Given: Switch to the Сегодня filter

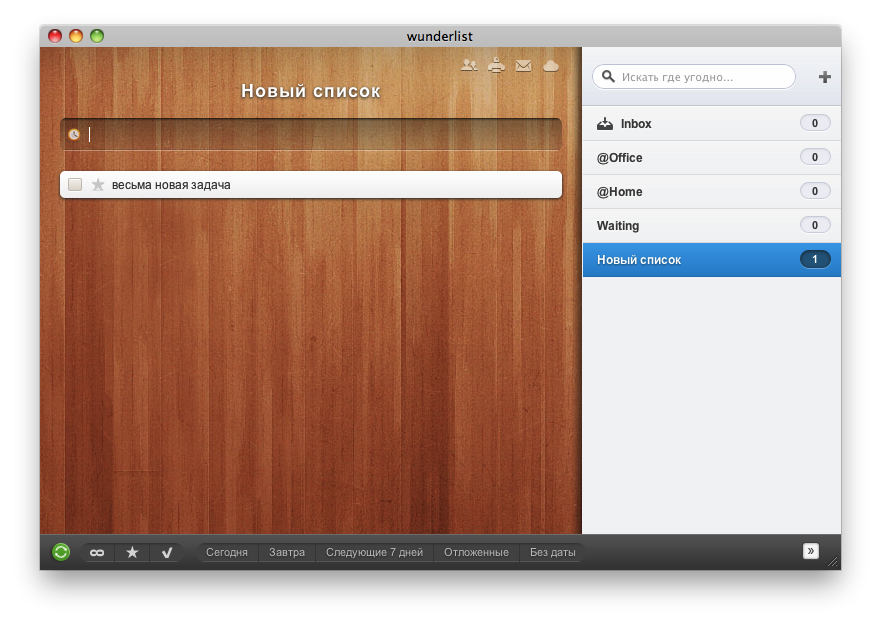Looking at the screenshot, I should tap(226, 552).
